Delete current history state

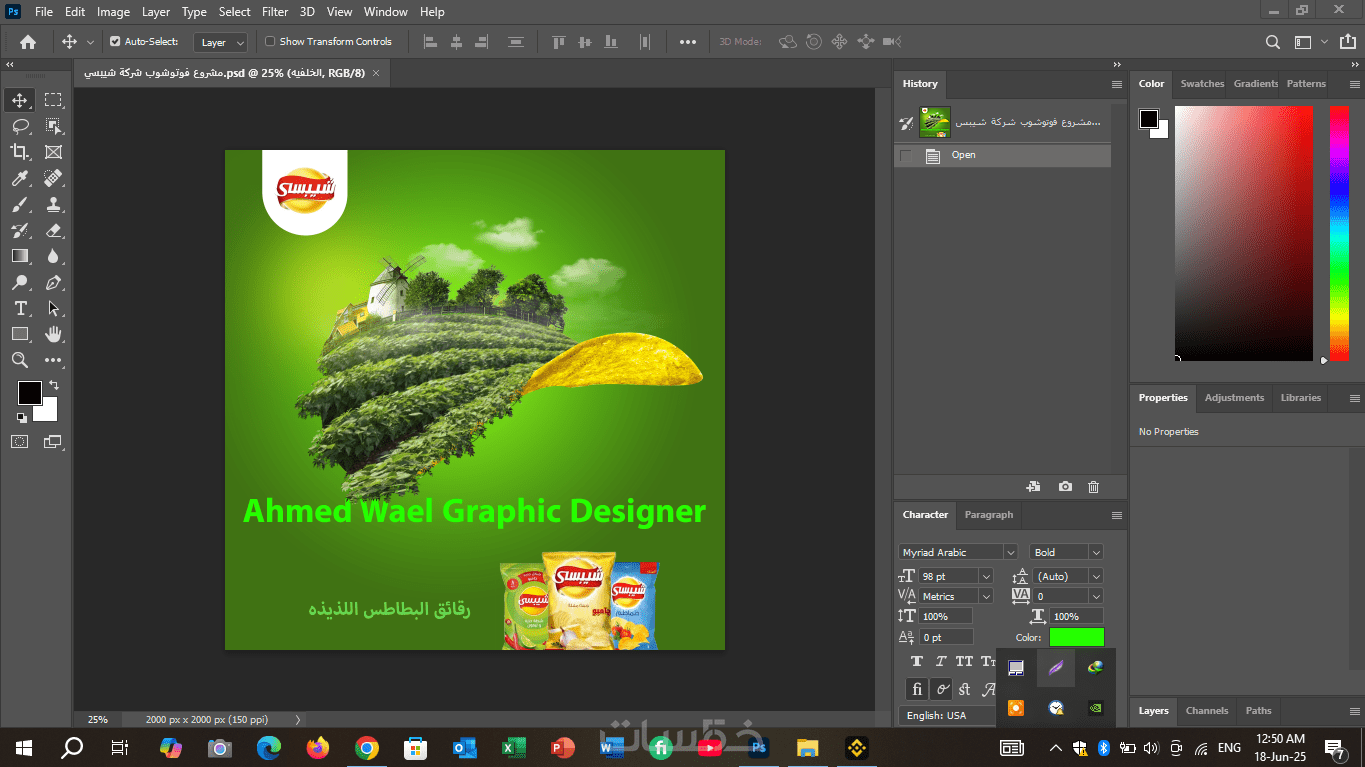click(x=1093, y=487)
